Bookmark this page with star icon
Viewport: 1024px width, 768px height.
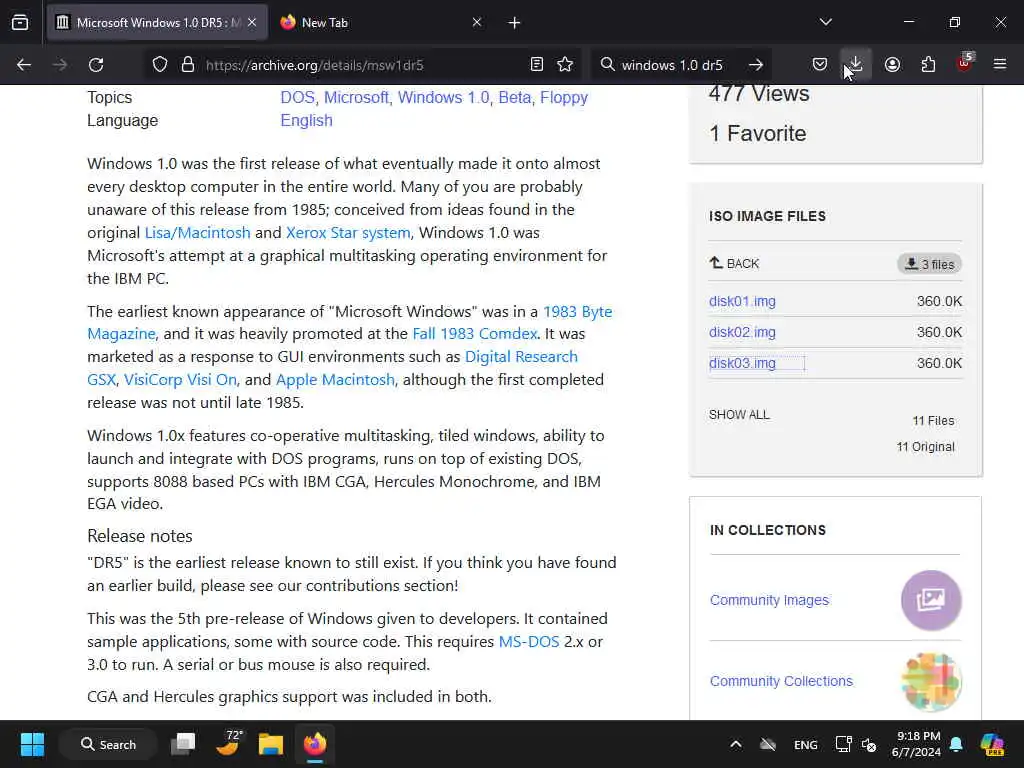tap(565, 64)
